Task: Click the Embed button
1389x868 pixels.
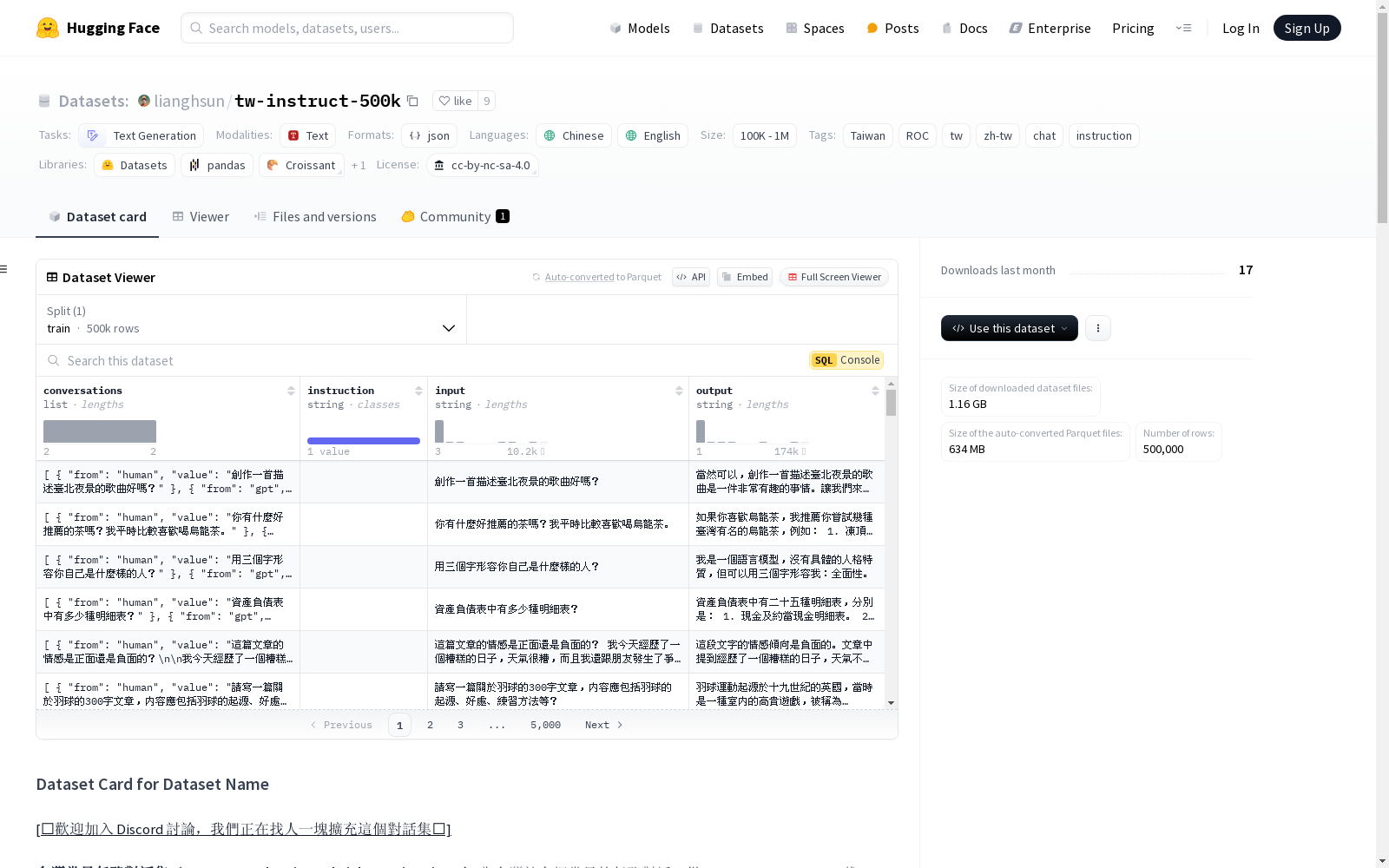Action: pyautogui.click(x=745, y=277)
